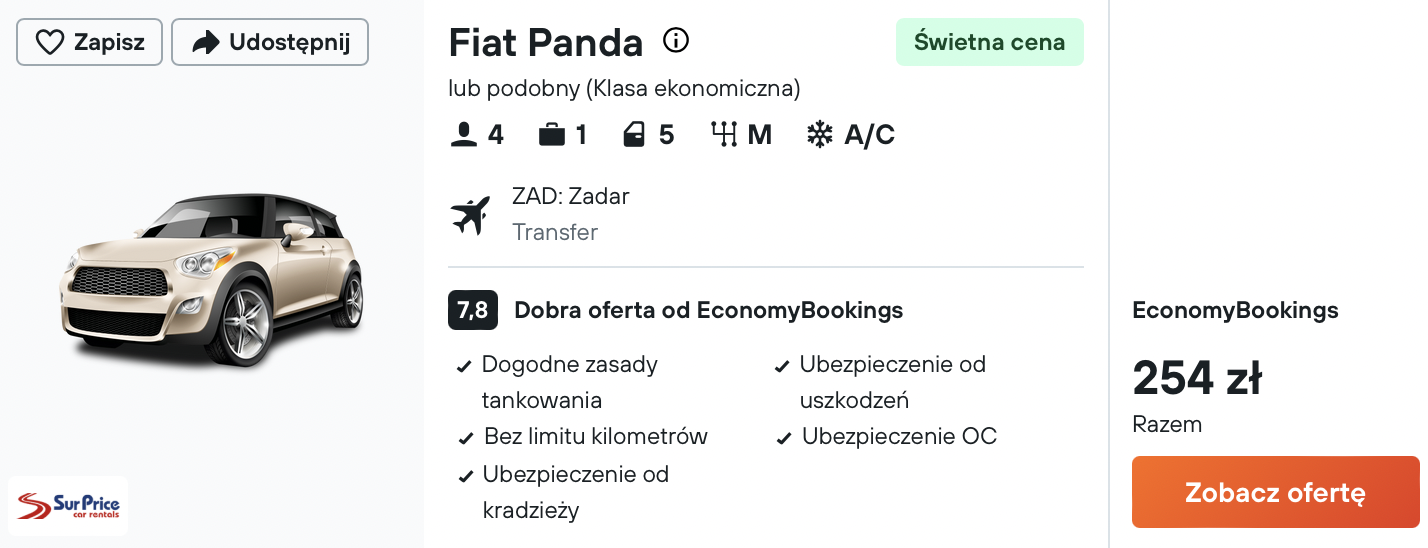Click the Zobacz ofertę button
This screenshot has height=548, width=1428.
(x=1275, y=492)
